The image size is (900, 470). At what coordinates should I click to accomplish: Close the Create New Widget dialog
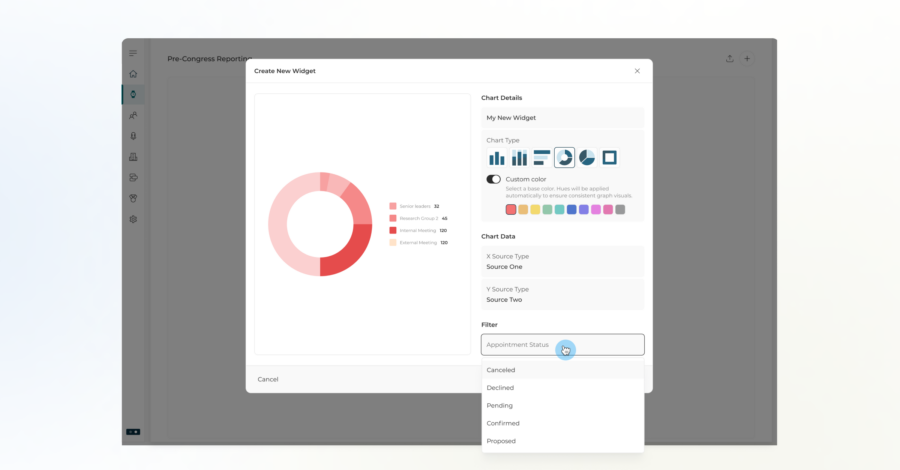point(637,71)
